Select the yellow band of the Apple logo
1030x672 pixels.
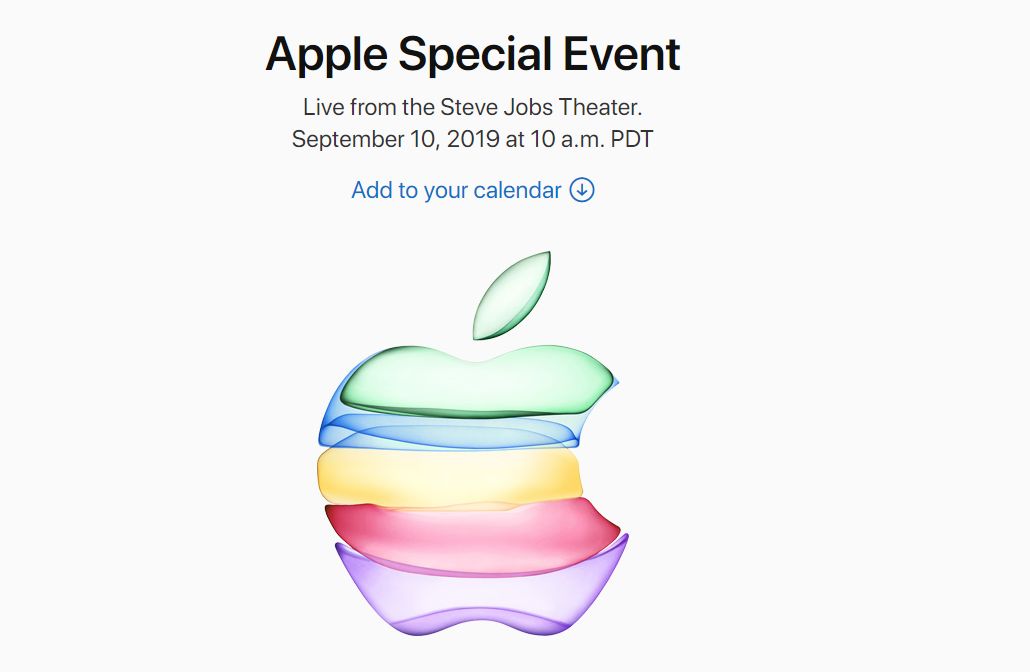(450, 476)
